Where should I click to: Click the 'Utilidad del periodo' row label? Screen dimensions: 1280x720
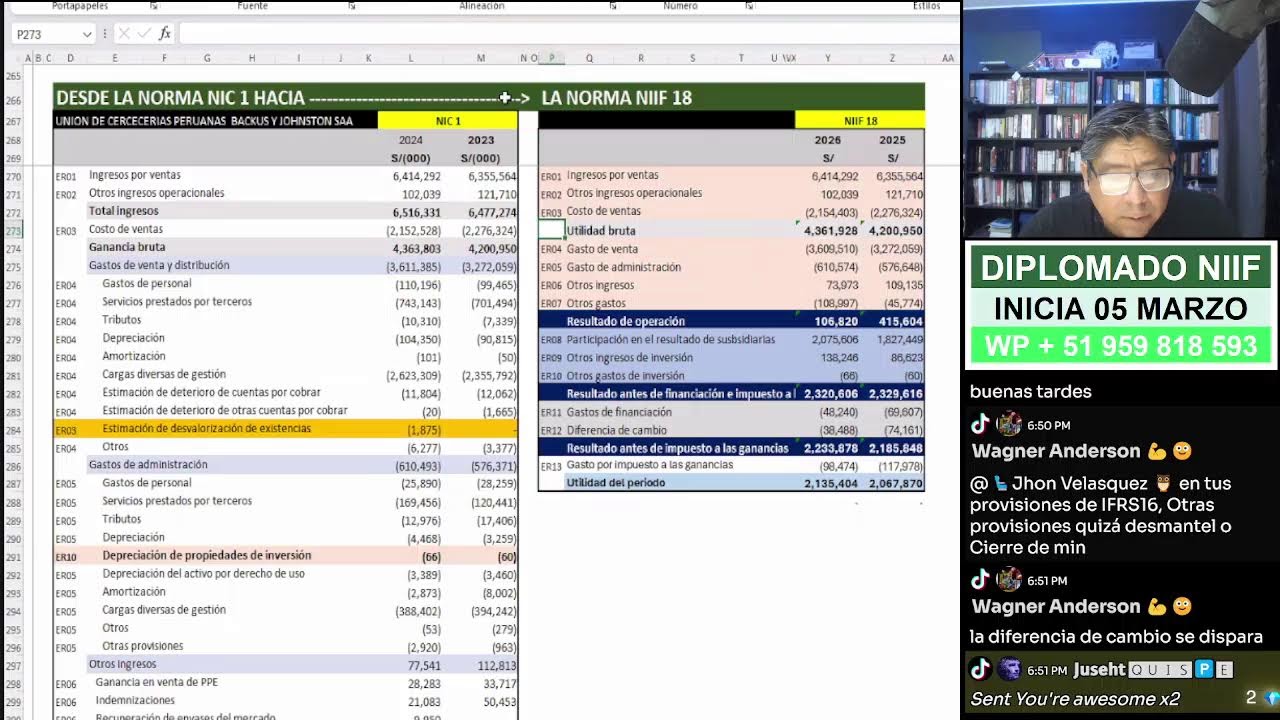click(615, 483)
